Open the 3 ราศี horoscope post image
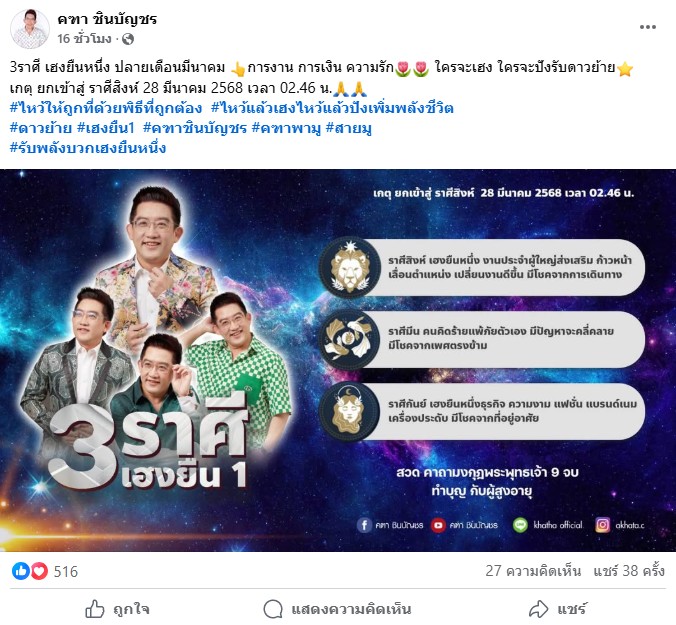 (x=338, y=360)
